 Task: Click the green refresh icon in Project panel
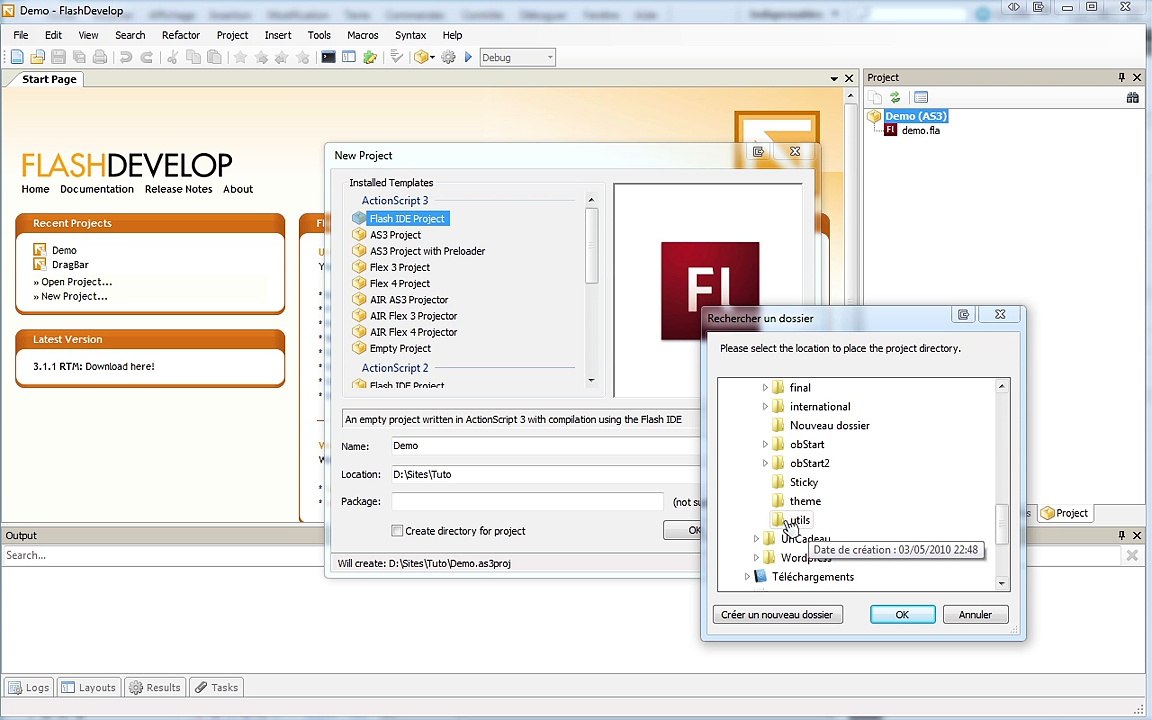pyautogui.click(x=895, y=97)
